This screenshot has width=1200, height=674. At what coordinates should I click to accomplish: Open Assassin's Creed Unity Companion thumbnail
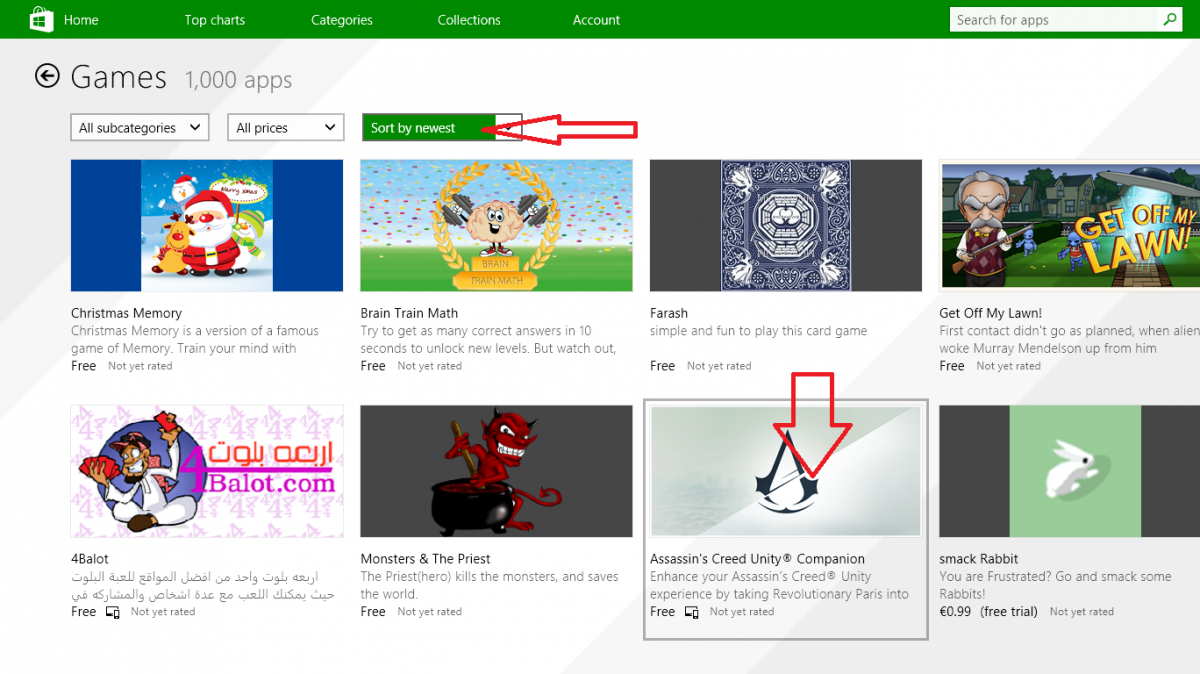point(786,471)
